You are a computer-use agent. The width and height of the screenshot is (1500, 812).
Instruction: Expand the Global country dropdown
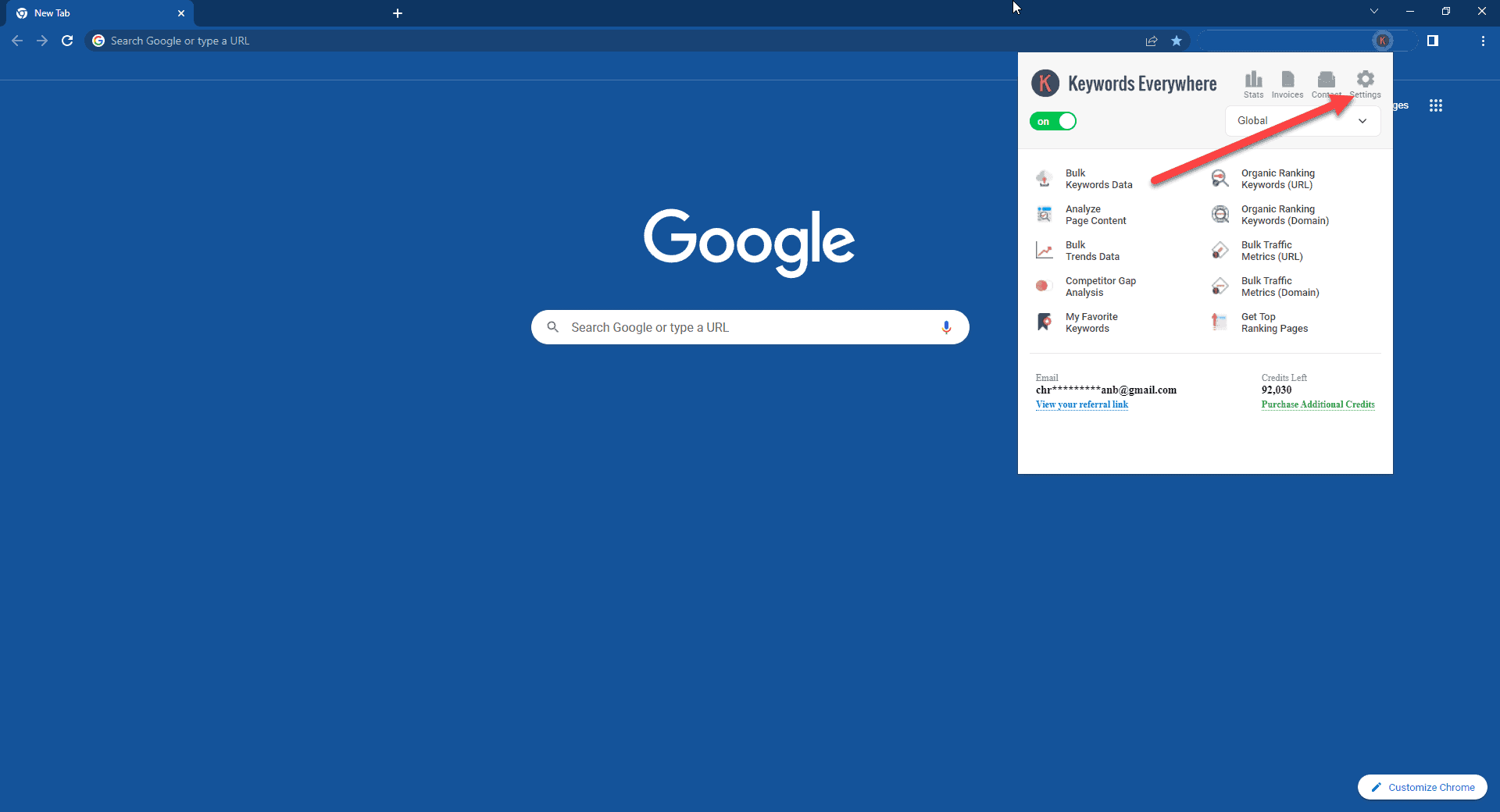pos(1302,121)
